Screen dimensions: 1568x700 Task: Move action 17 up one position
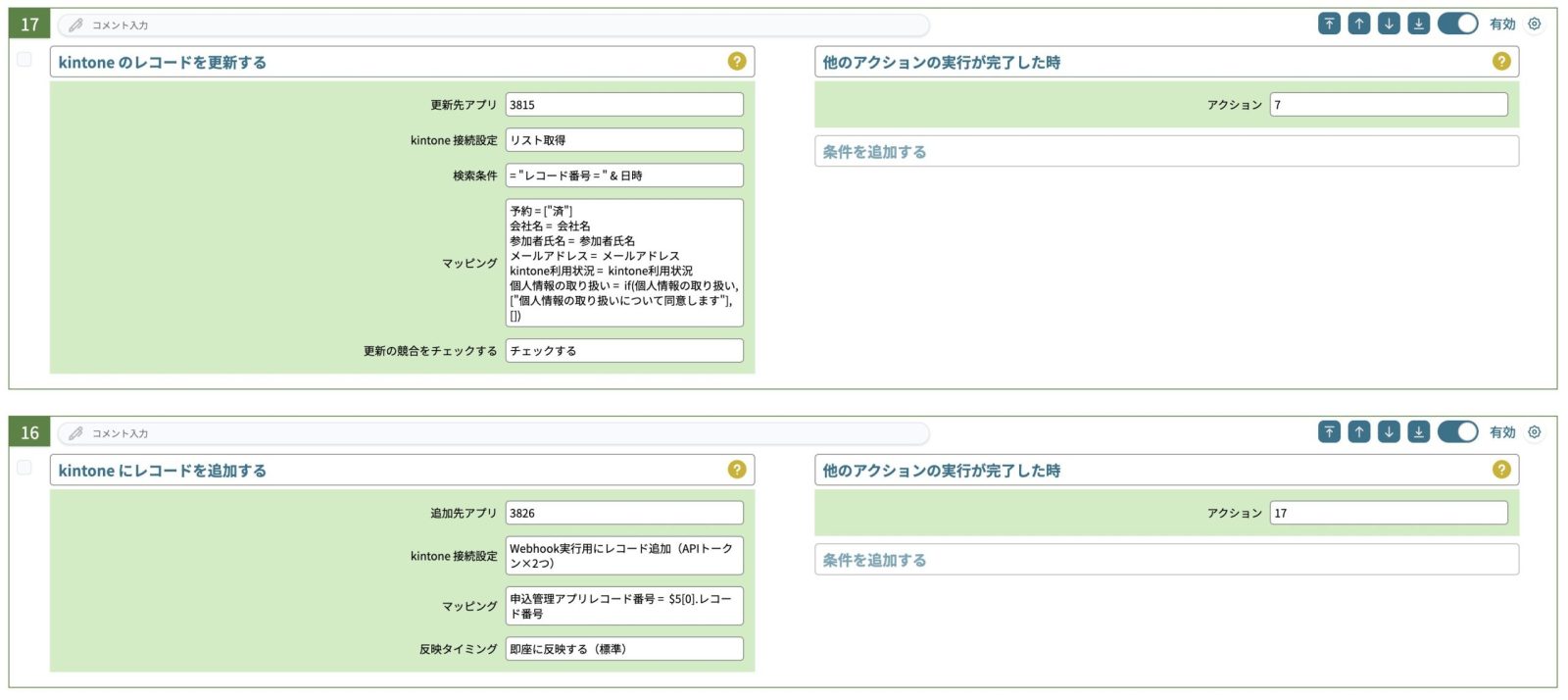click(1358, 25)
